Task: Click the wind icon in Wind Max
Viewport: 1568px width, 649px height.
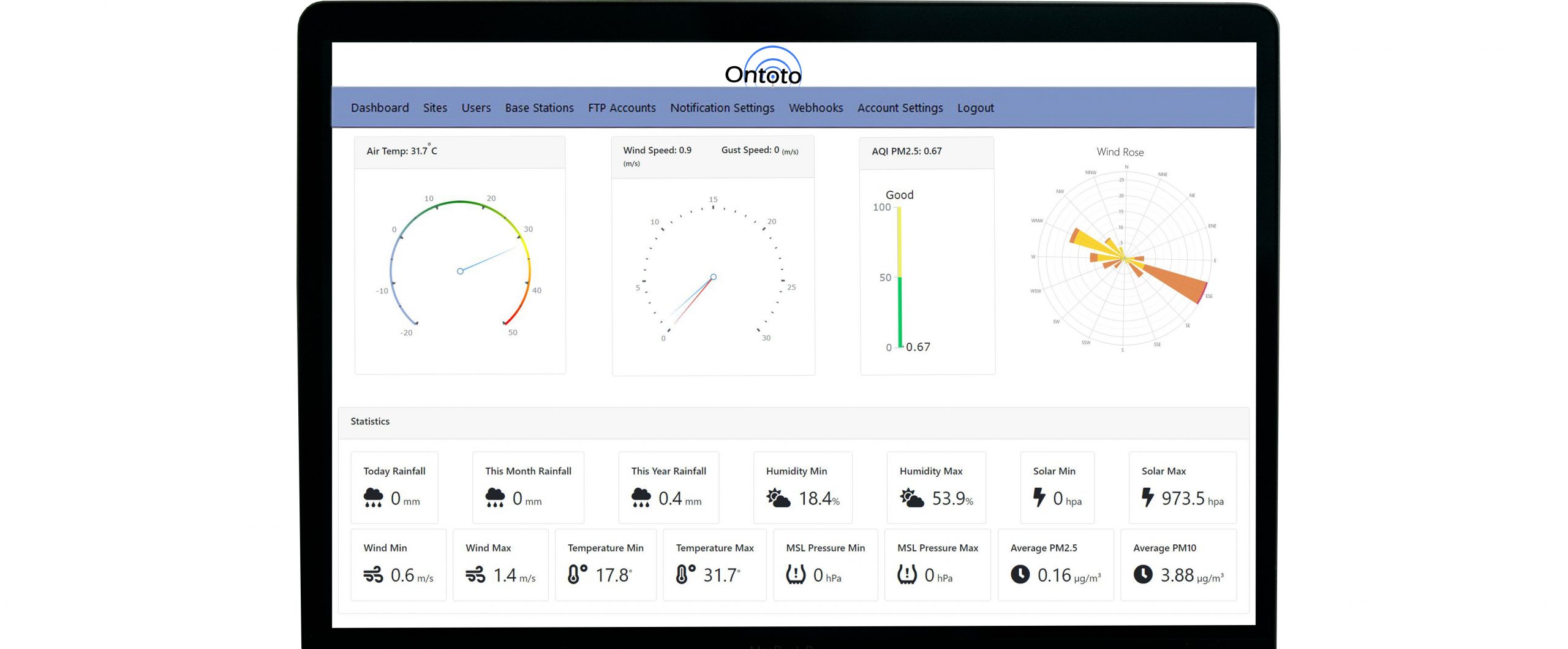Action: (475, 575)
